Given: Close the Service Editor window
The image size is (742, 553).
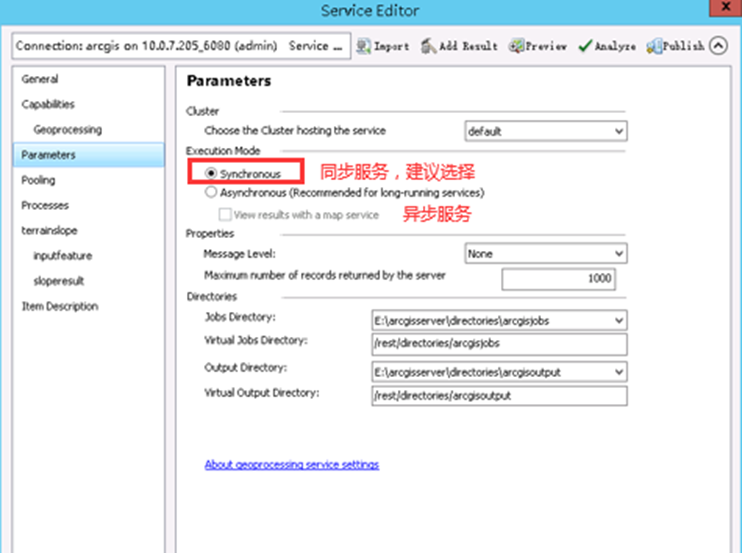Looking at the screenshot, I should 726,7.
